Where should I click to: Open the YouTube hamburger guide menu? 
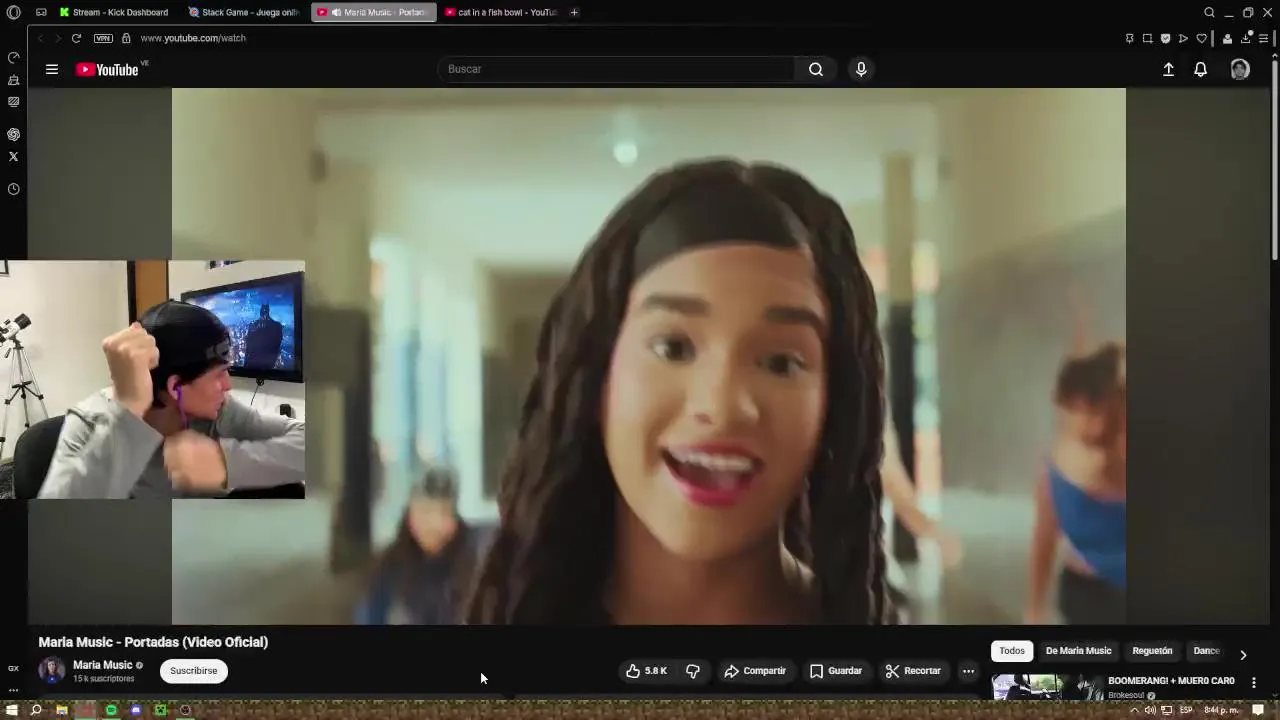[x=52, y=69]
